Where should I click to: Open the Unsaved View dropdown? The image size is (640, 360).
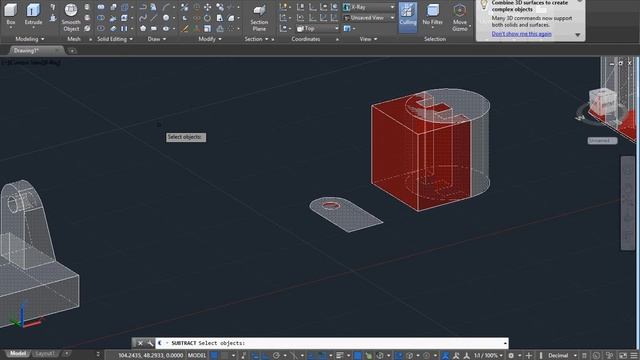point(369,18)
